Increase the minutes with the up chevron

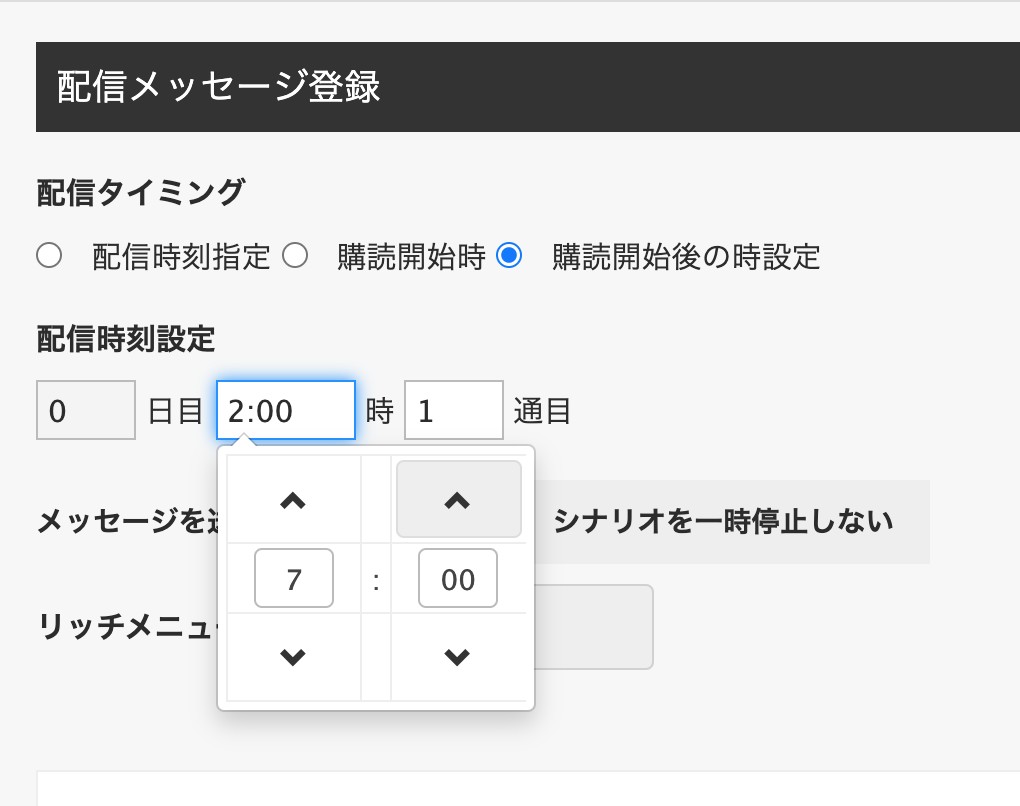point(458,500)
